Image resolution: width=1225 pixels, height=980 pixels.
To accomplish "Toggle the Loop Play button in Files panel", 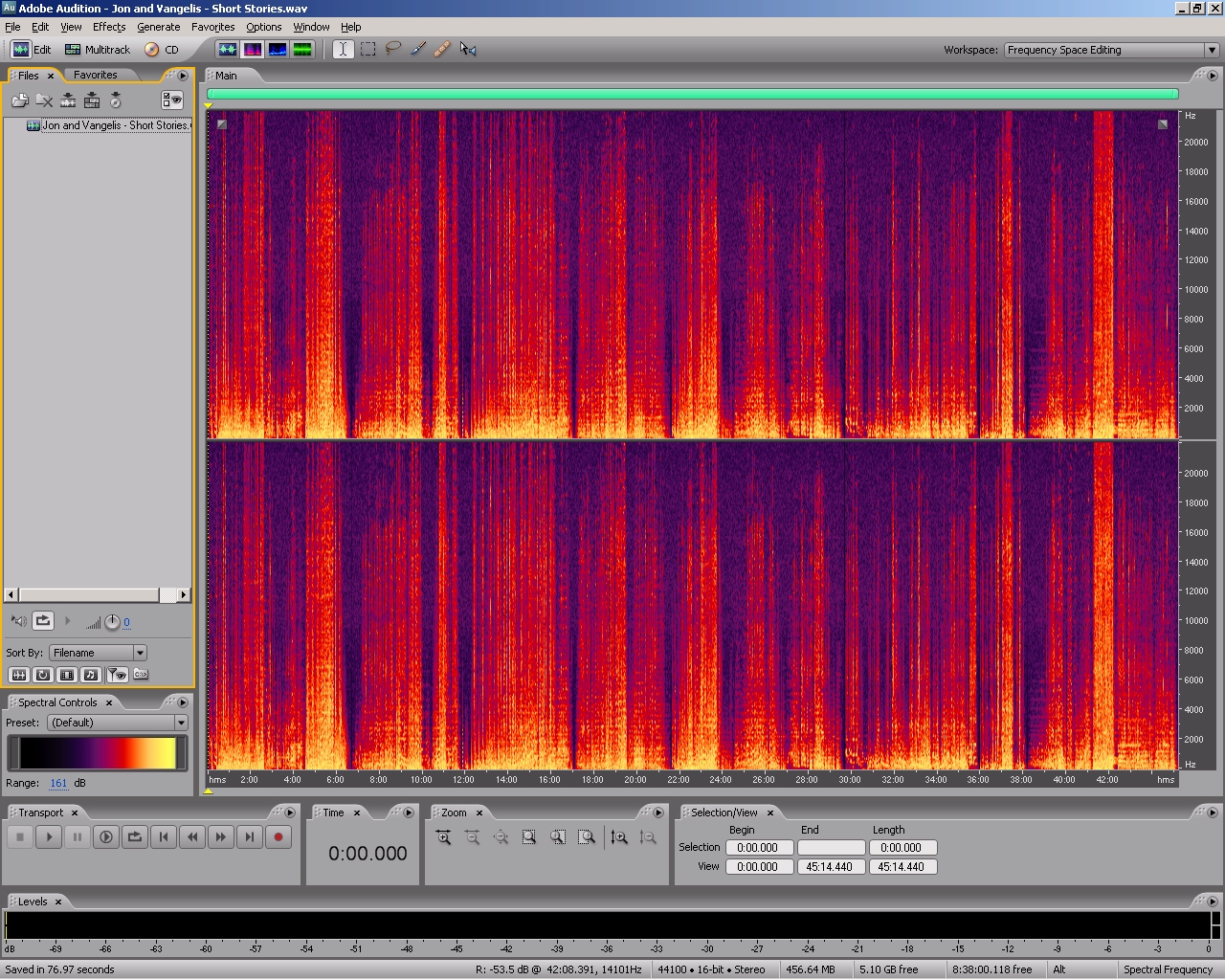I will click(x=43, y=621).
